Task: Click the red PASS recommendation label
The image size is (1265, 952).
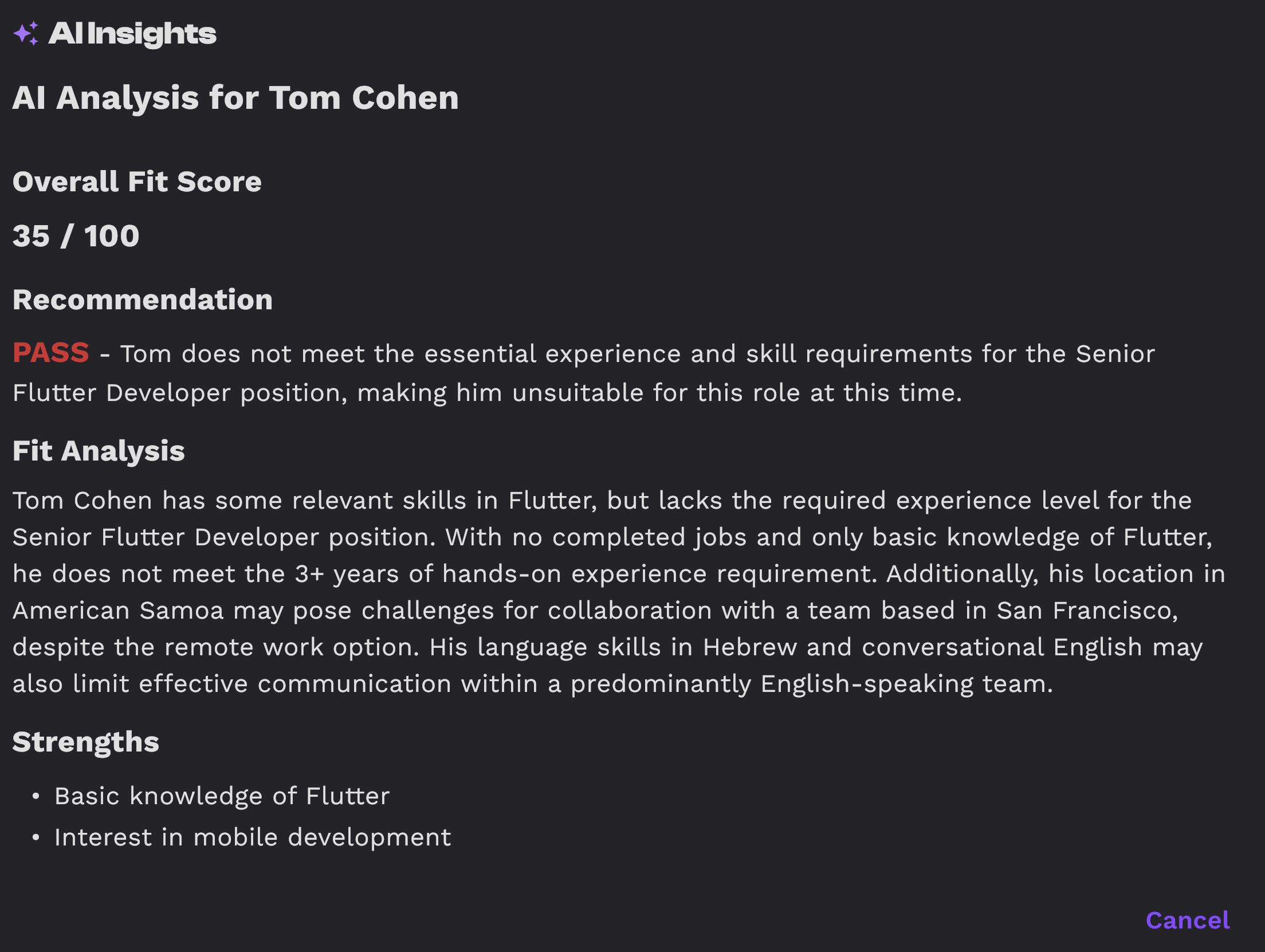Action: 51,353
